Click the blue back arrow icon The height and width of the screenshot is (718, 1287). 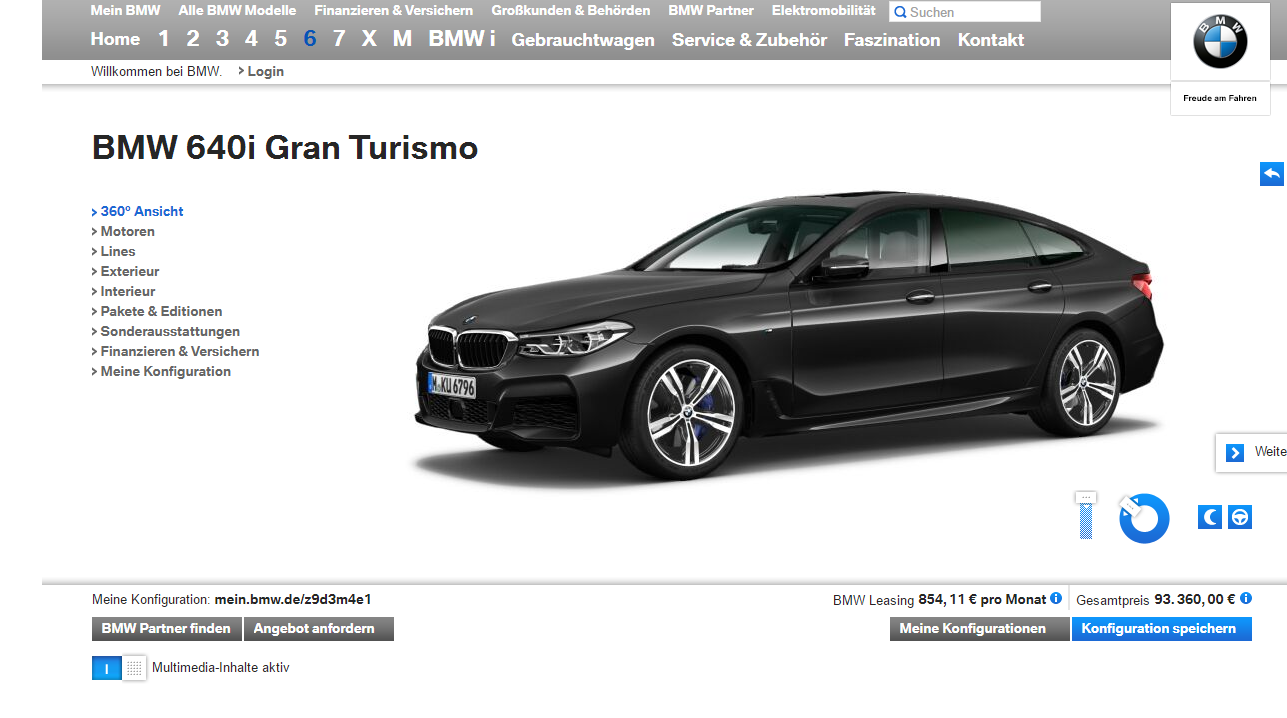[x=1271, y=174]
